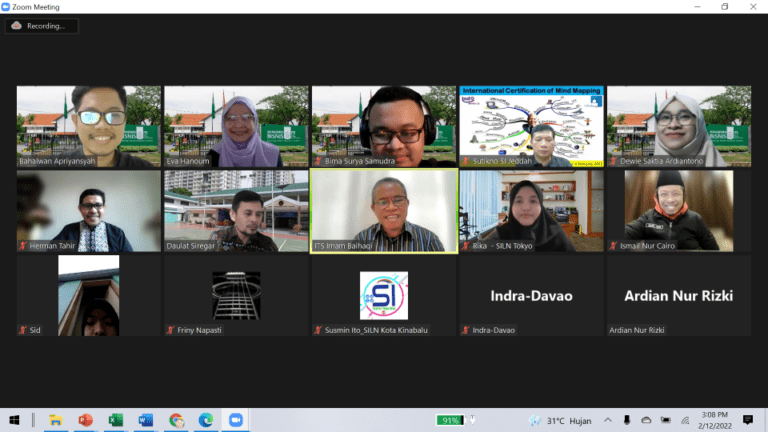The width and height of the screenshot is (768, 432).
Task: Select ITS Imam Baihaqi's highlighted video tile
Action: (384, 210)
